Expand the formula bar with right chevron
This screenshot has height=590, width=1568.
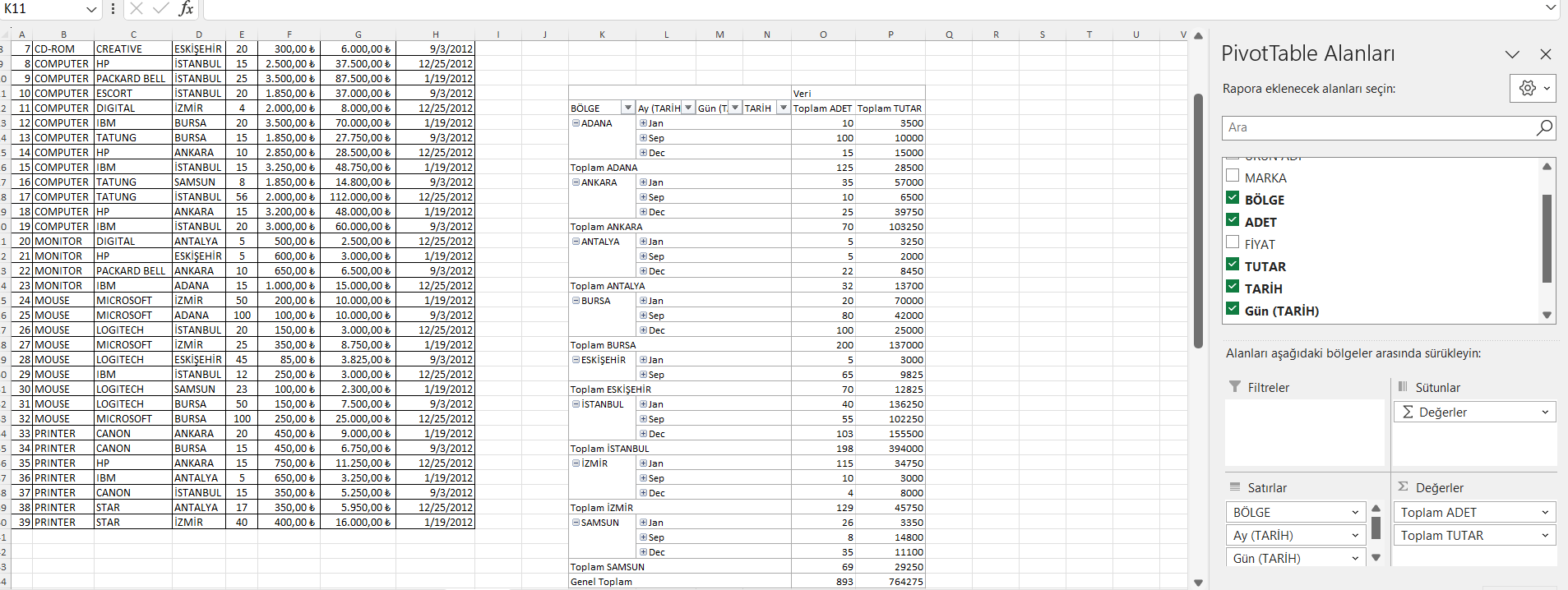click(1551, 8)
